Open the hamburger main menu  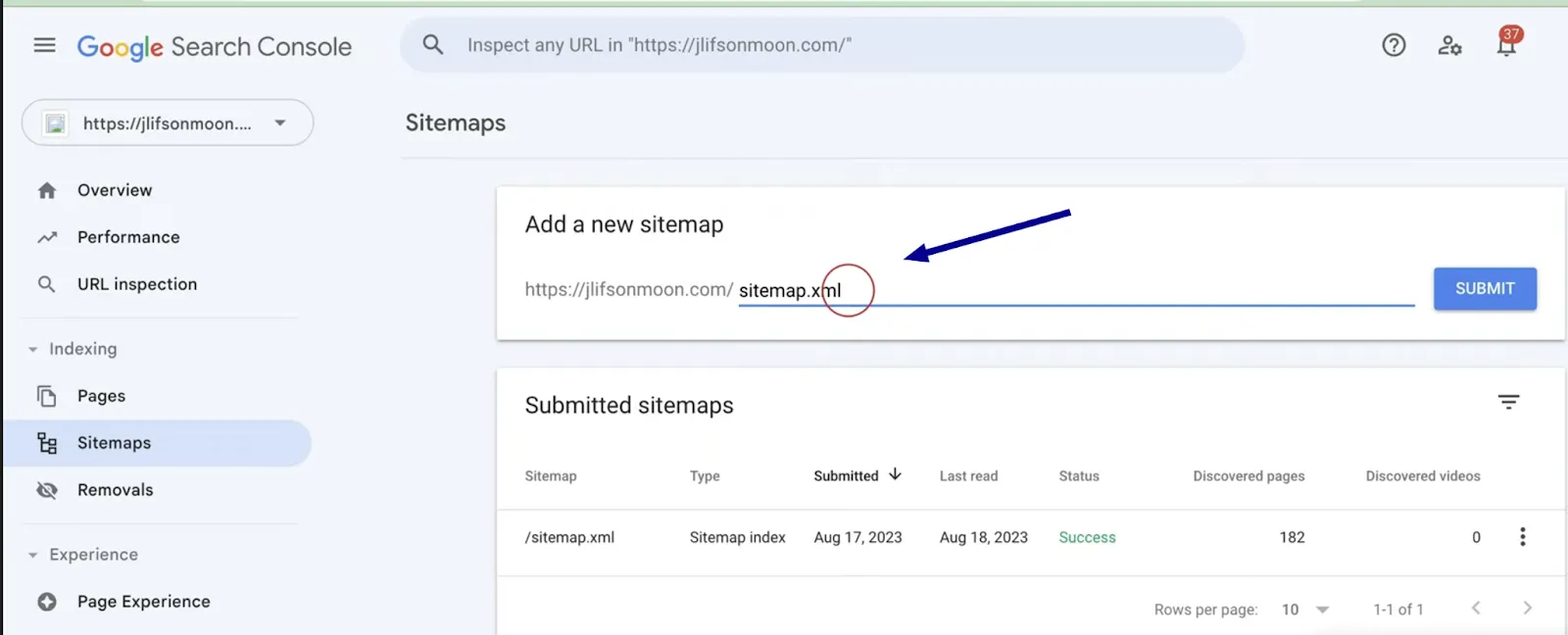point(44,45)
